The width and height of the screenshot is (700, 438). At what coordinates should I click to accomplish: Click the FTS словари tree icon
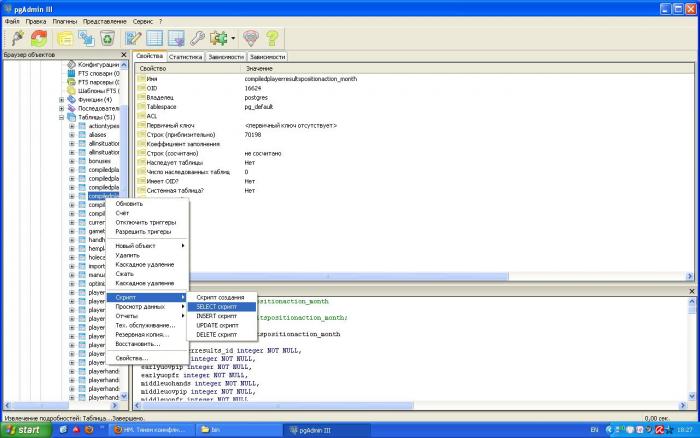click(x=71, y=73)
